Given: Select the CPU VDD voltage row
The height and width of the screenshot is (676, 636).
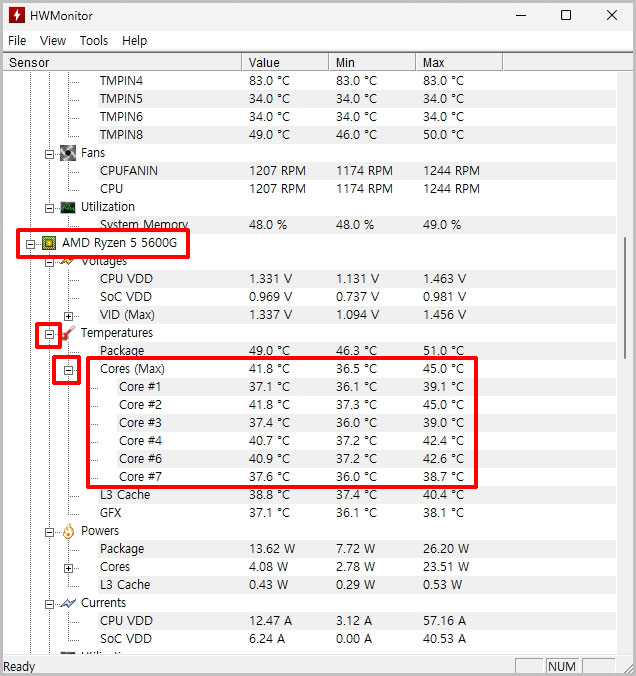Looking at the screenshot, I should tap(357, 279).
